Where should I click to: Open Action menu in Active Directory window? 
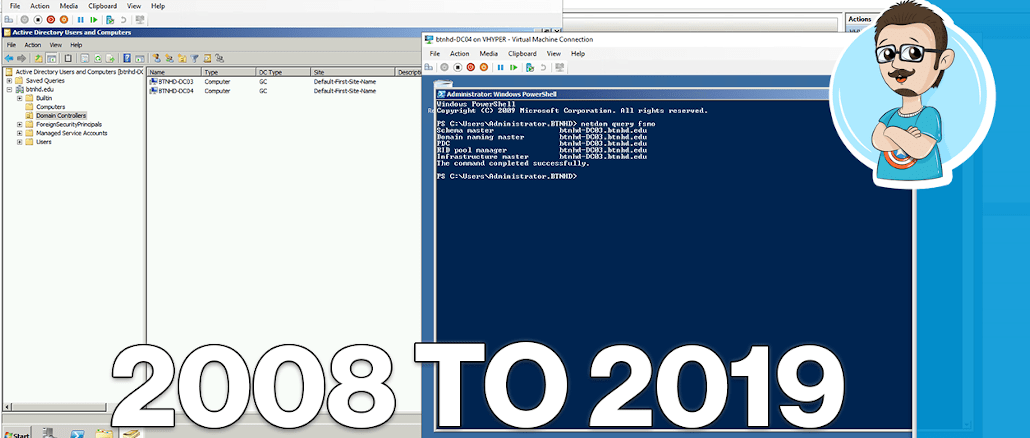coord(33,45)
